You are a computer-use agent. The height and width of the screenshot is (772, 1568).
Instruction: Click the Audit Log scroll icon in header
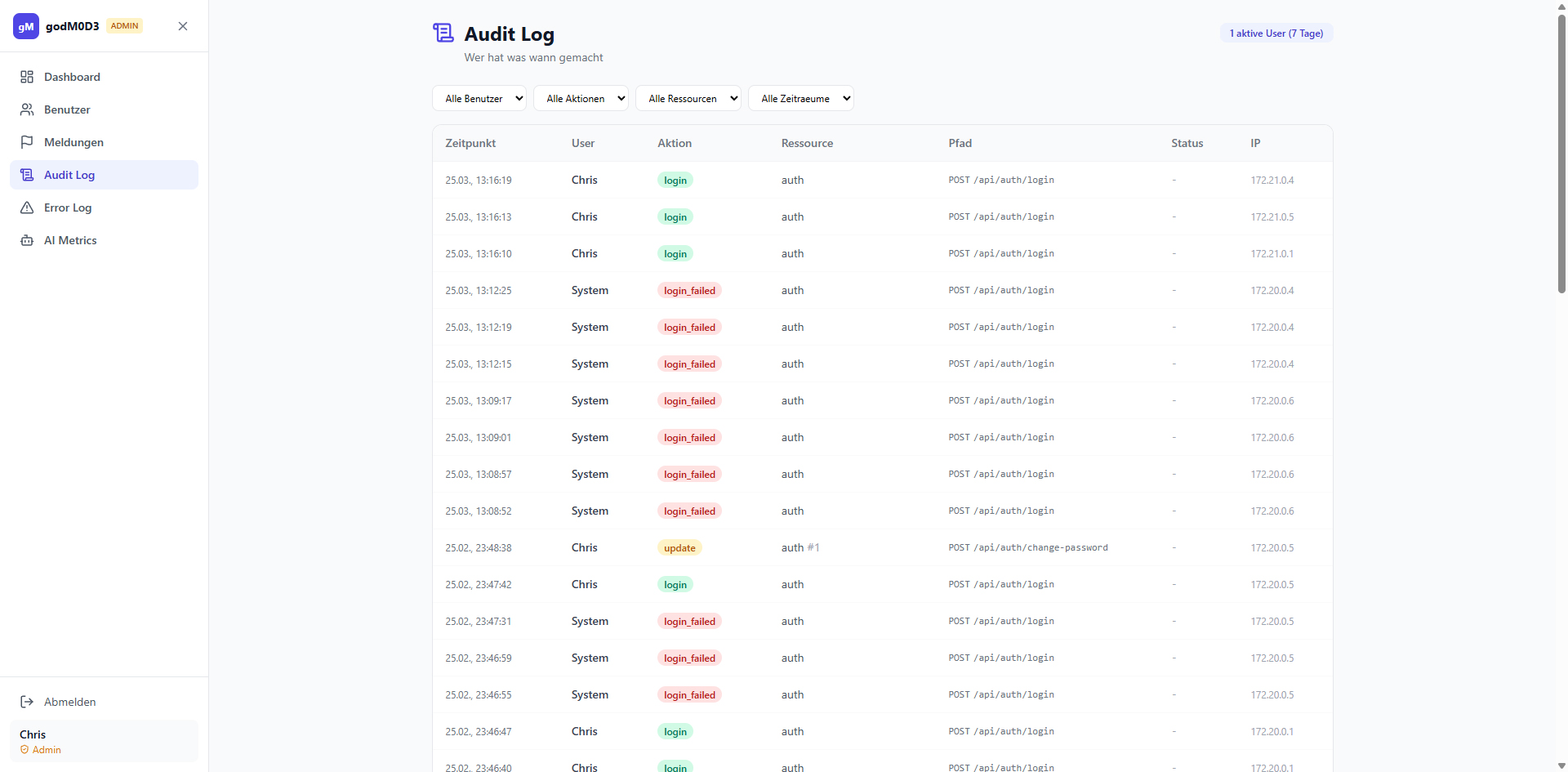pyautogui.click(x=443, y=33)
